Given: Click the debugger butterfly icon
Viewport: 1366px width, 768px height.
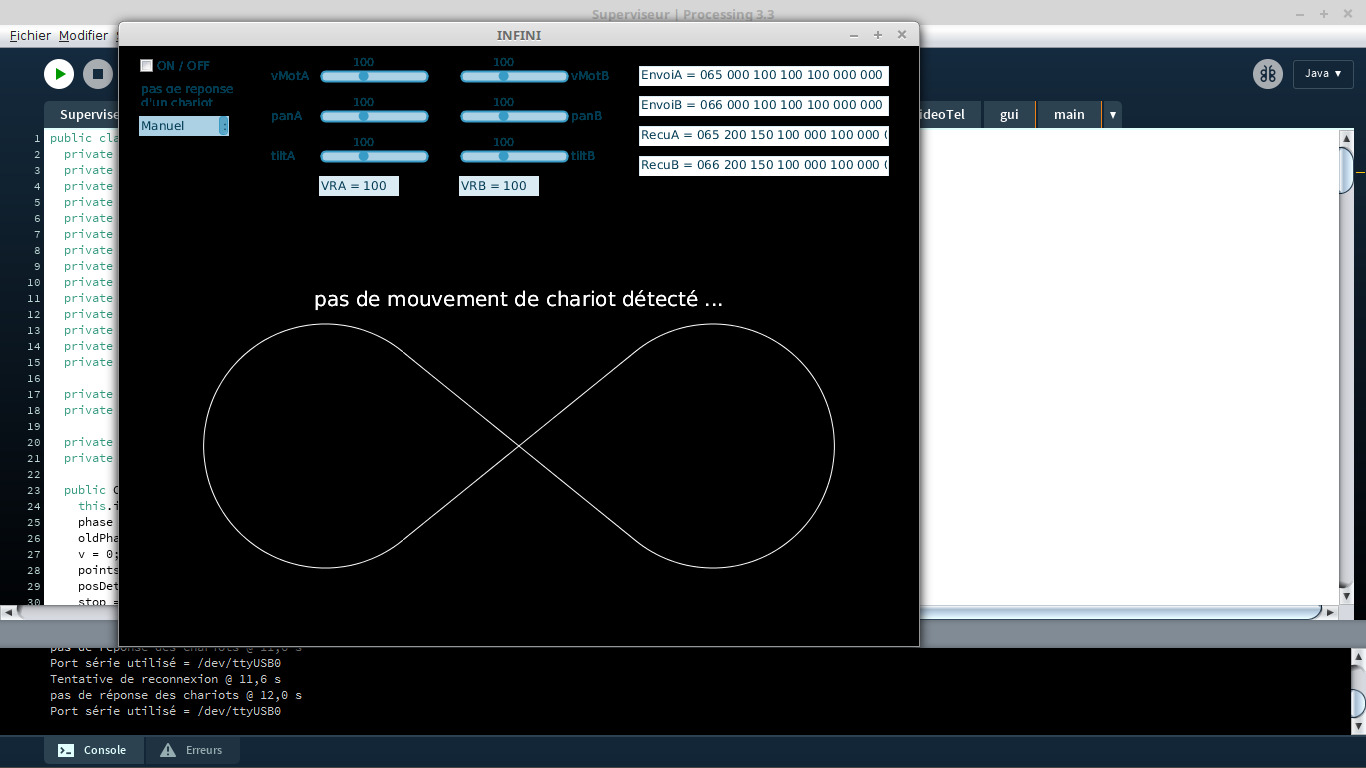Looking at the screenshot, I should click(x=1268, y=74).
